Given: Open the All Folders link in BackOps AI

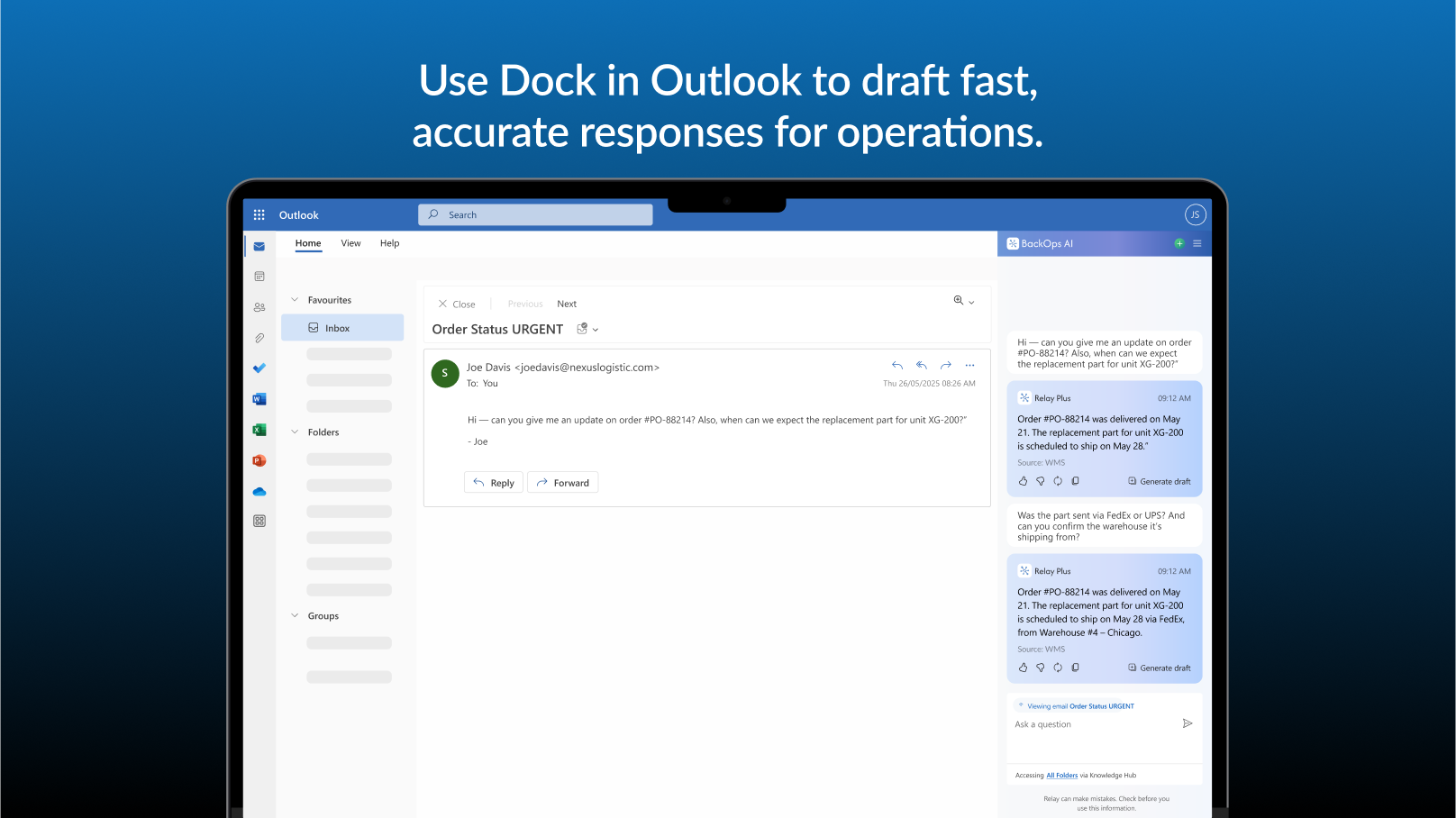Looking at the screenshot, I should [1061, 775].
